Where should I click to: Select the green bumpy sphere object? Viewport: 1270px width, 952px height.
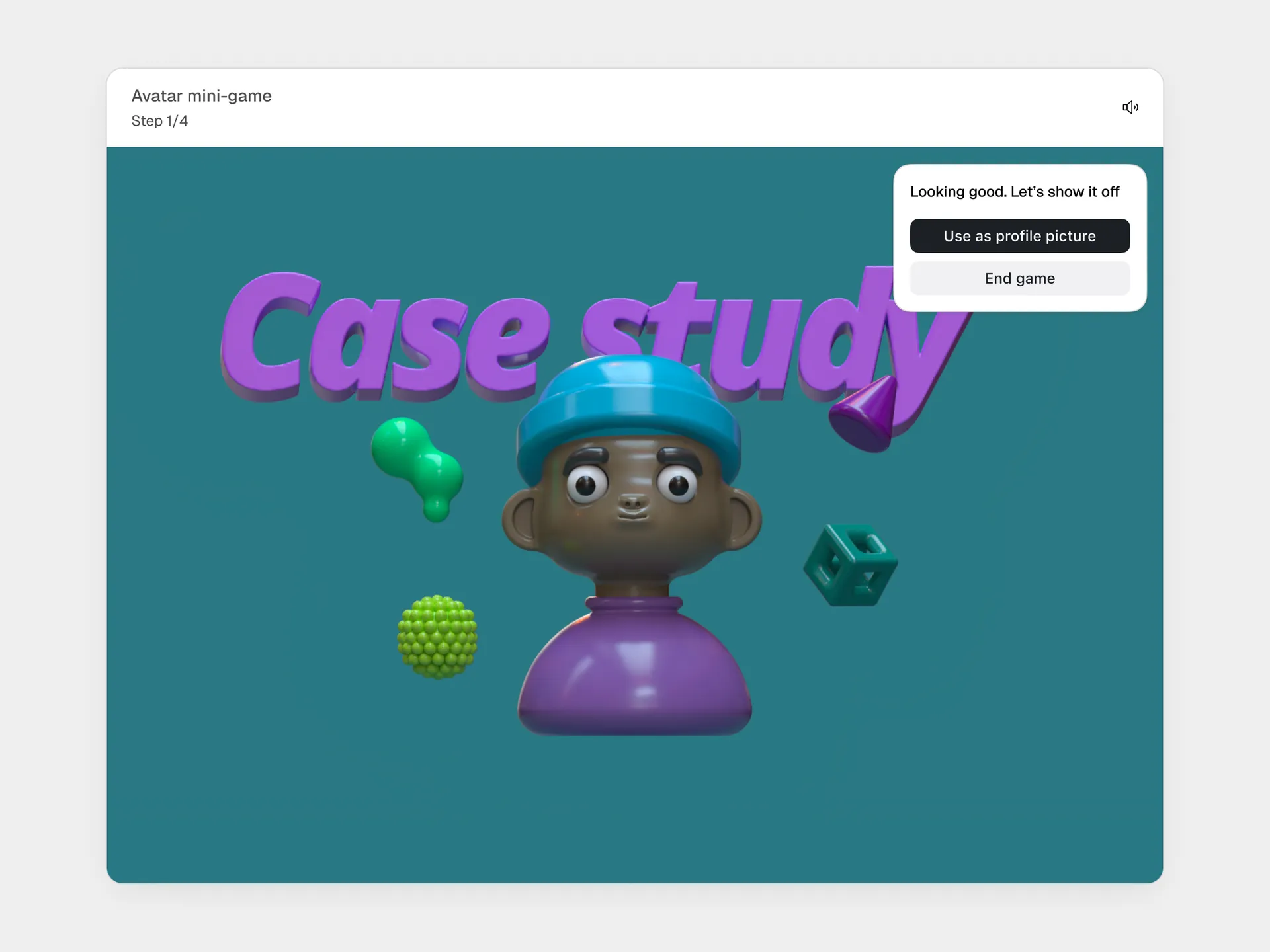tap(437, 637)
